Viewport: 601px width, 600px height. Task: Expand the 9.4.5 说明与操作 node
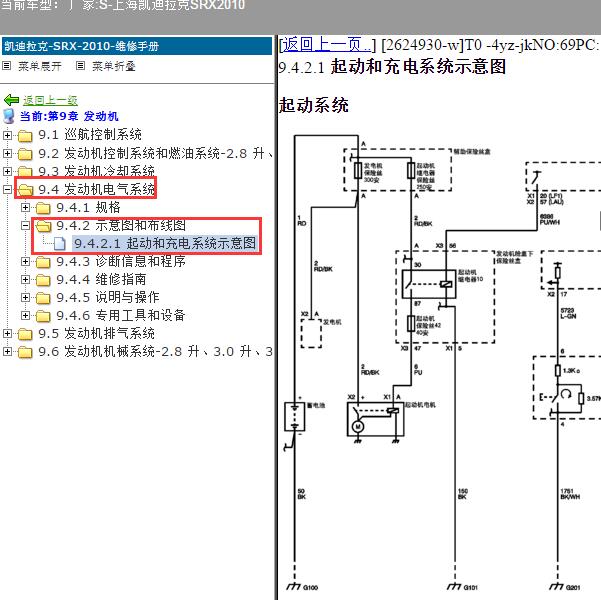[x=25, y=298]
